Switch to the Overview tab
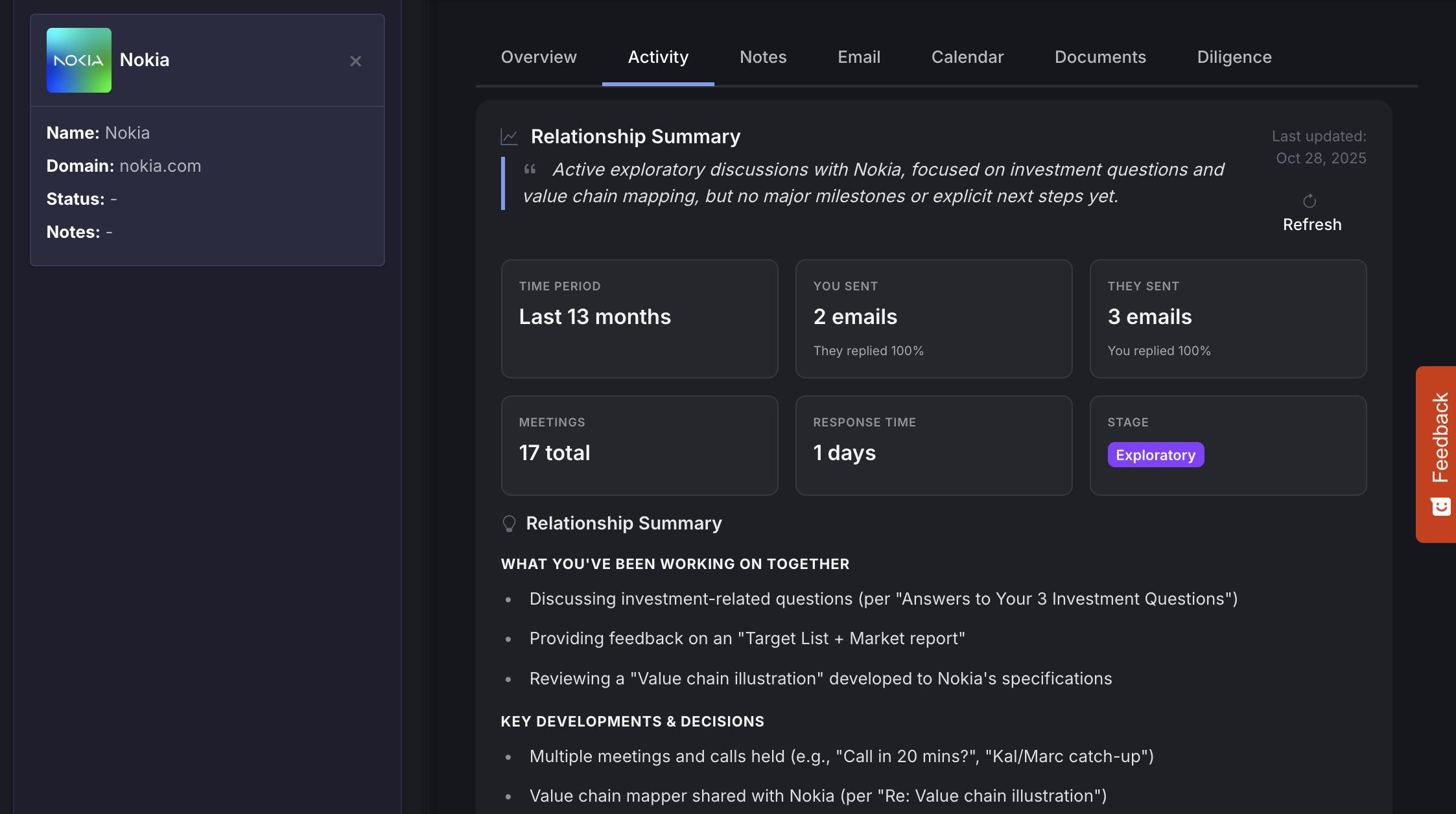The width and height of the screenshot is (1456, 814). (539, 57)
